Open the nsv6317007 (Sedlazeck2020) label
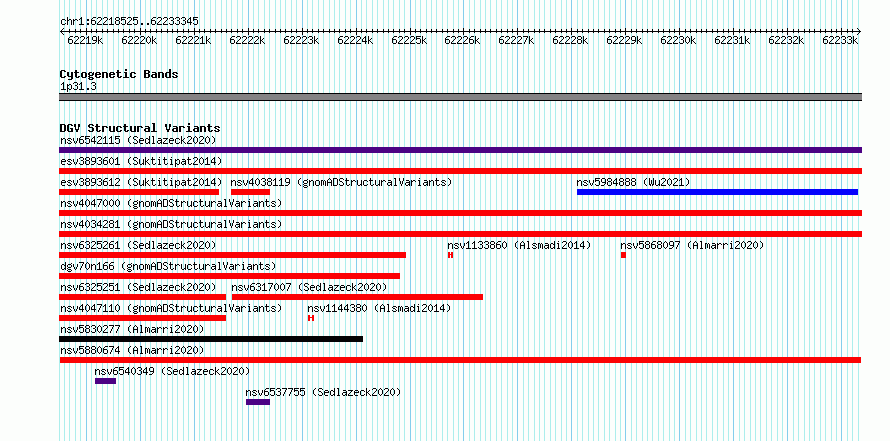The width and height of the screenshot is (890, 441). [309, 287]
